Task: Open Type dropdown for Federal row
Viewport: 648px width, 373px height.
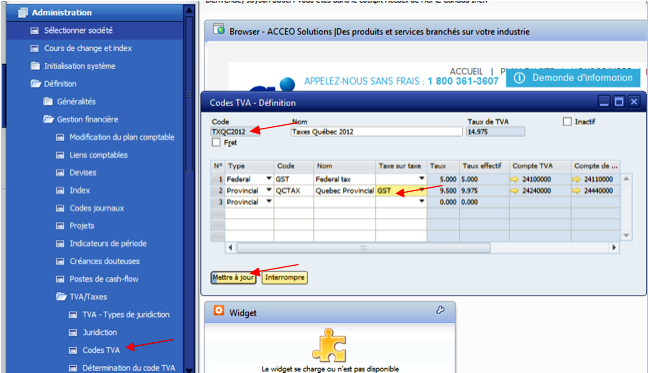Action: 269,179
